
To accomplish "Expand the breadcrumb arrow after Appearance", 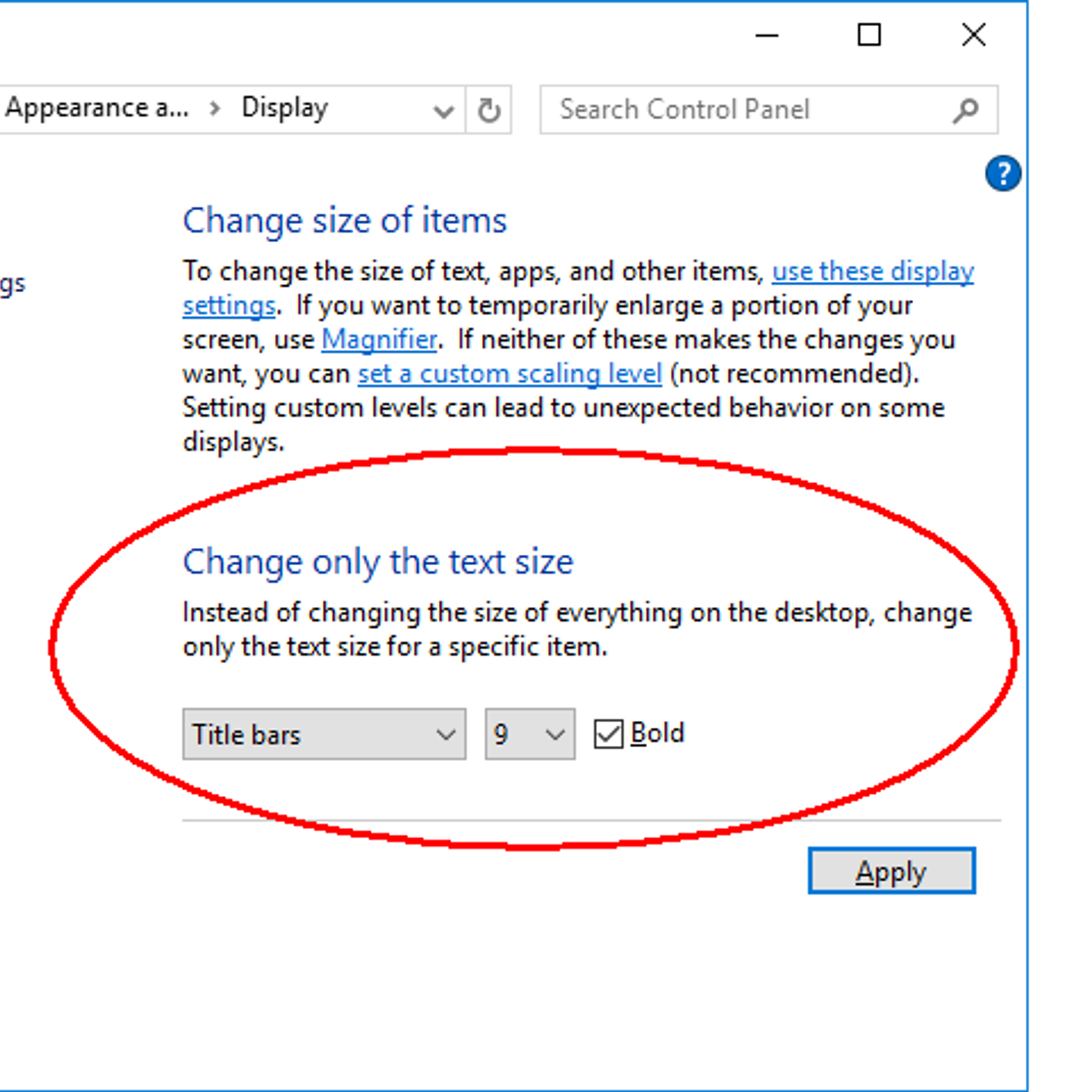I will coord(214,108).
